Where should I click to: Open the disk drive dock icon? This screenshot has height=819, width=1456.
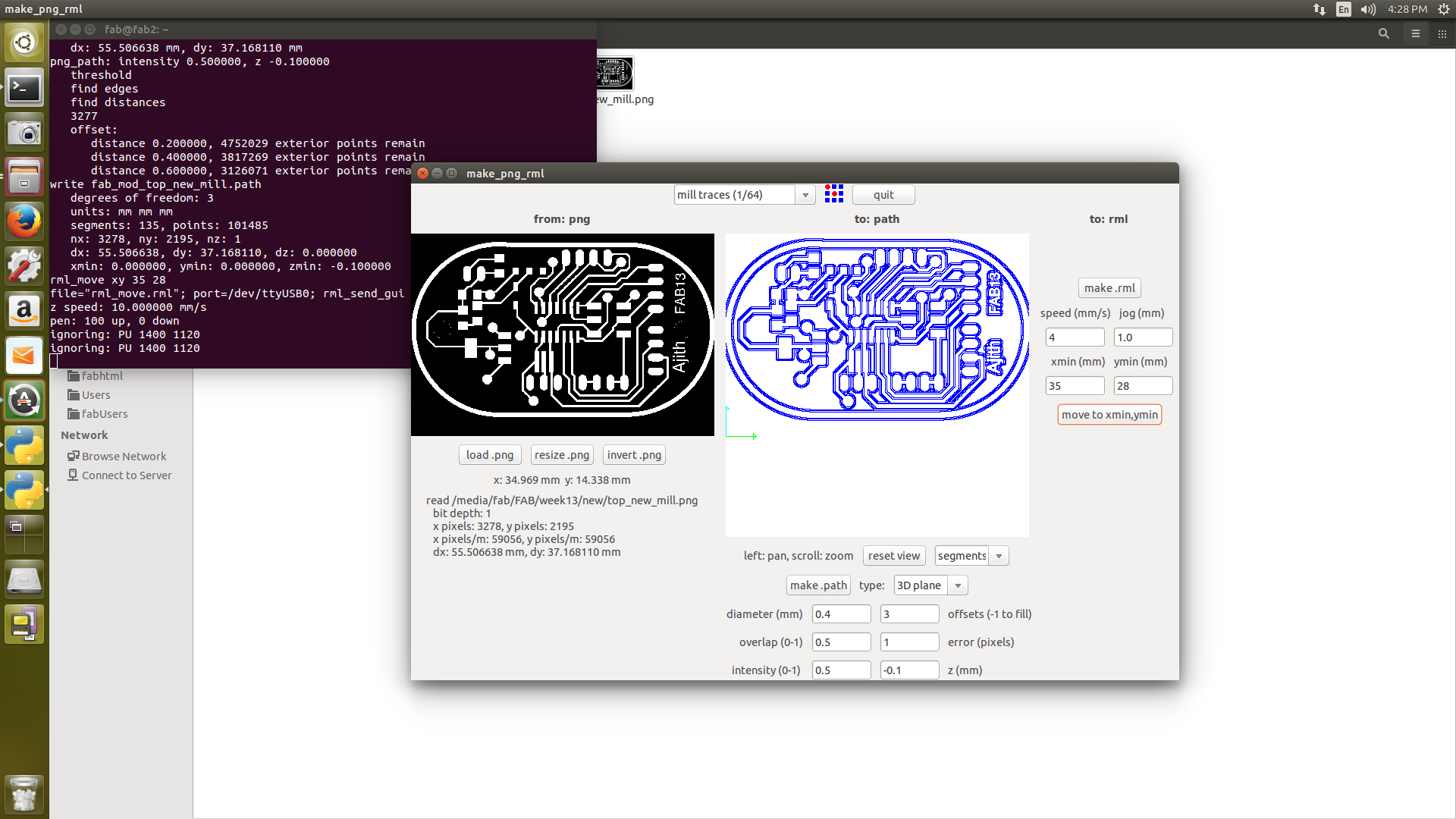[x=24, y=579]
